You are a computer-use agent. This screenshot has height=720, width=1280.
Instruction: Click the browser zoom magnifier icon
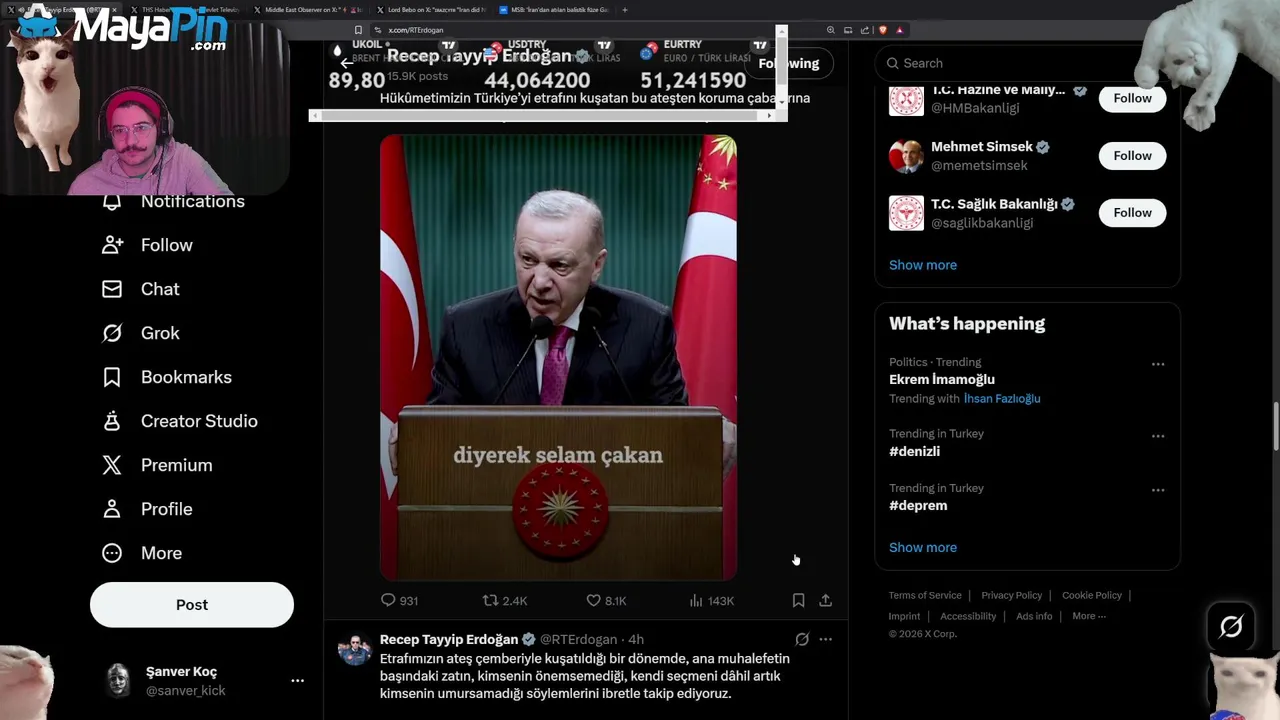pos(830,30)
